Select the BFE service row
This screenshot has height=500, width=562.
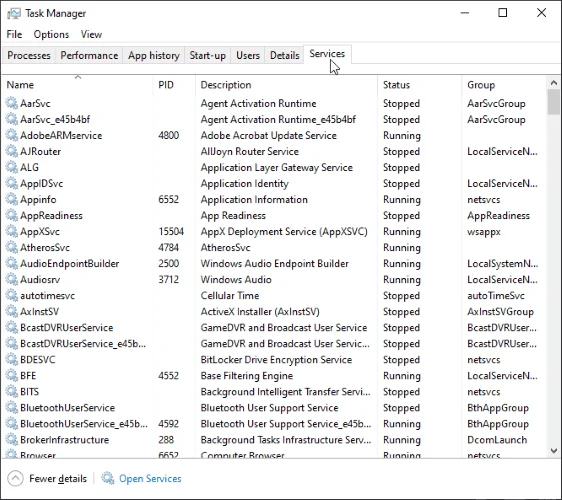274,376
